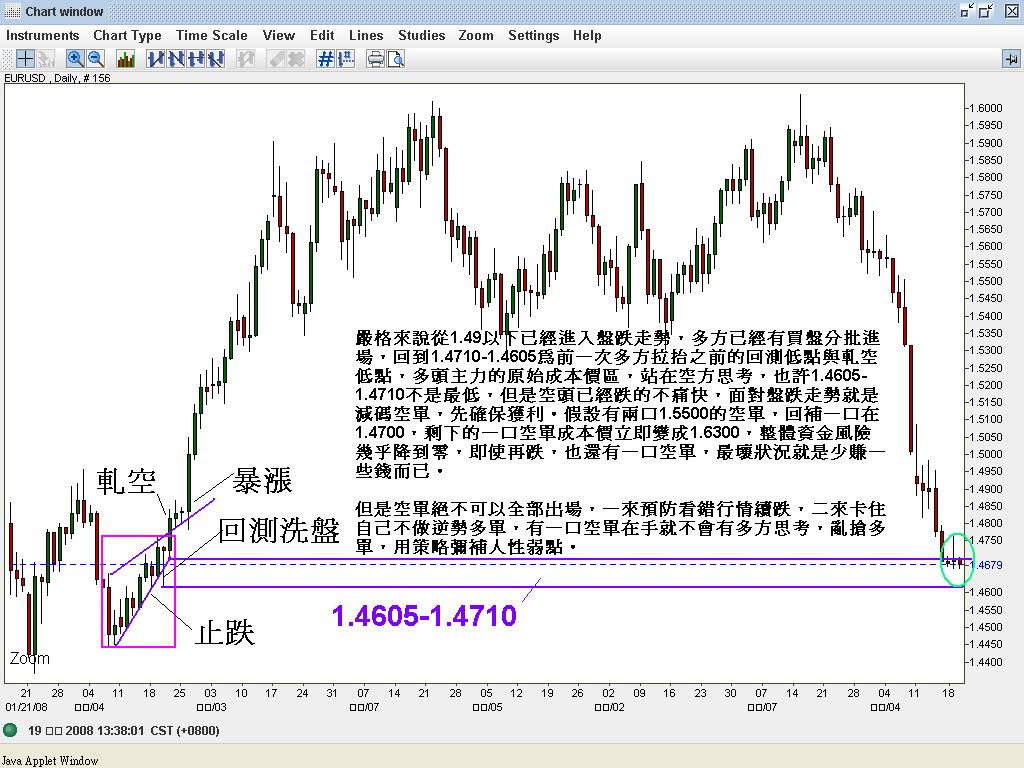Click the EURUSD, Daily chart label

point(57,78)
